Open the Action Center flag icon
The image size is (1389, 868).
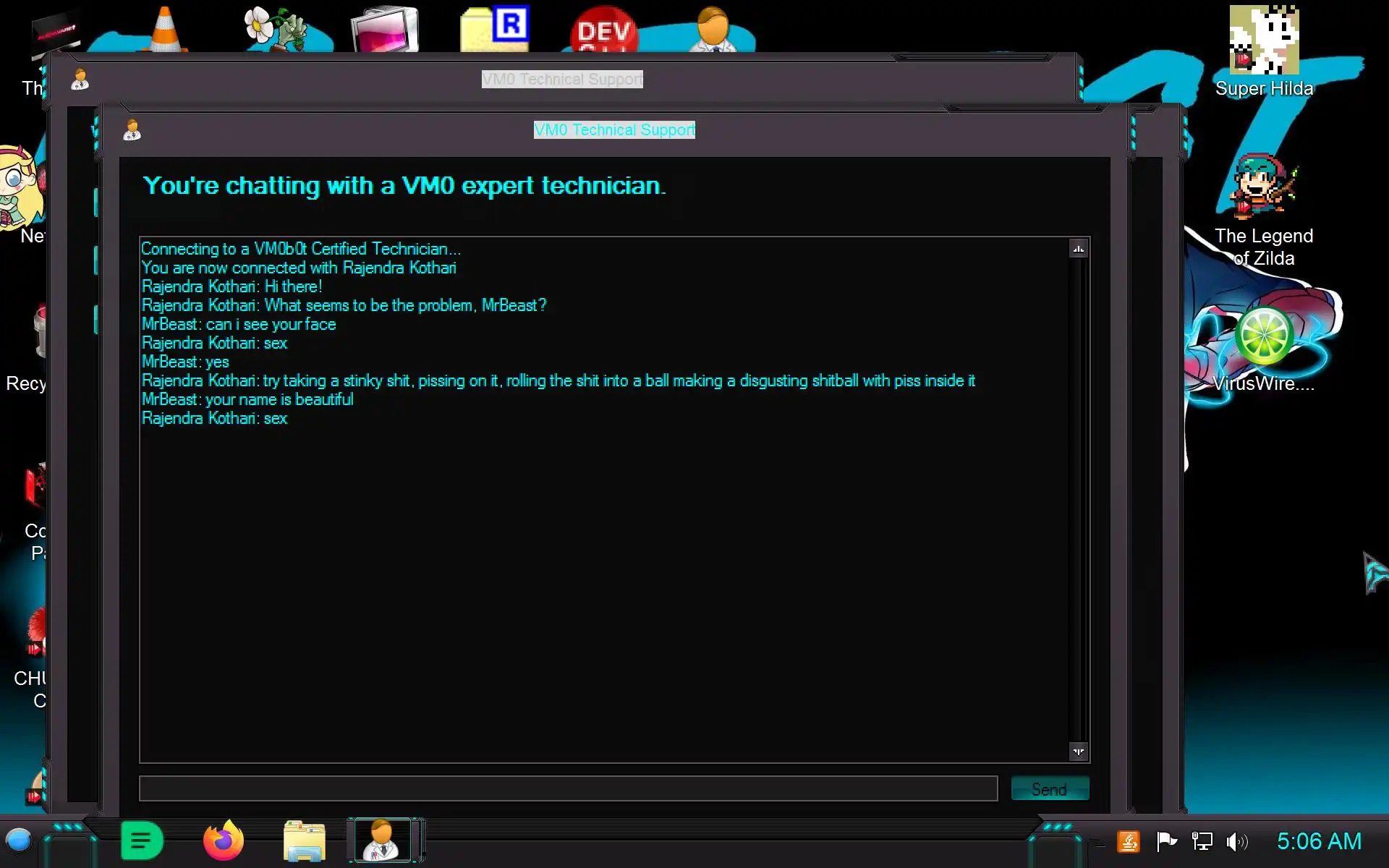(x=1166, y=841)
